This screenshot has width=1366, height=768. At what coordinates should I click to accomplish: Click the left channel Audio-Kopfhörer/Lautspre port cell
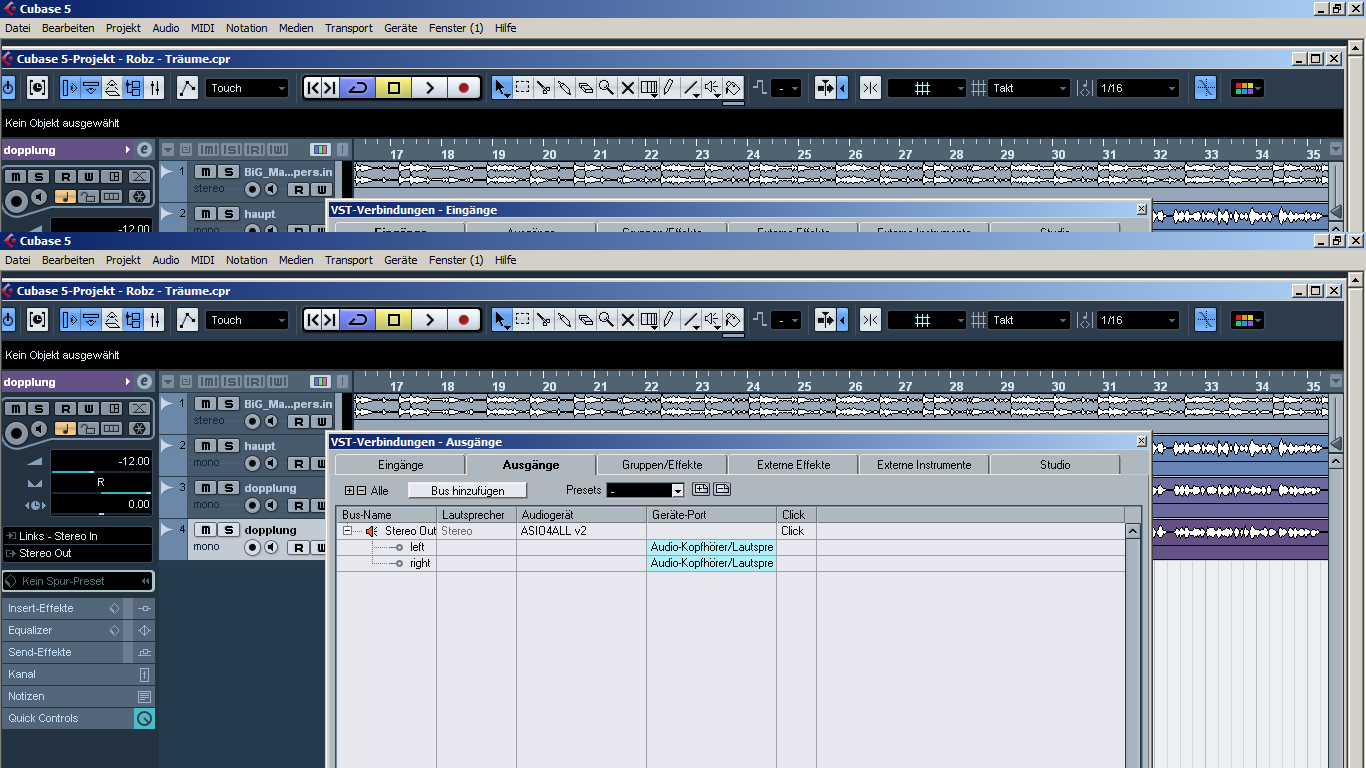point(711,547)
